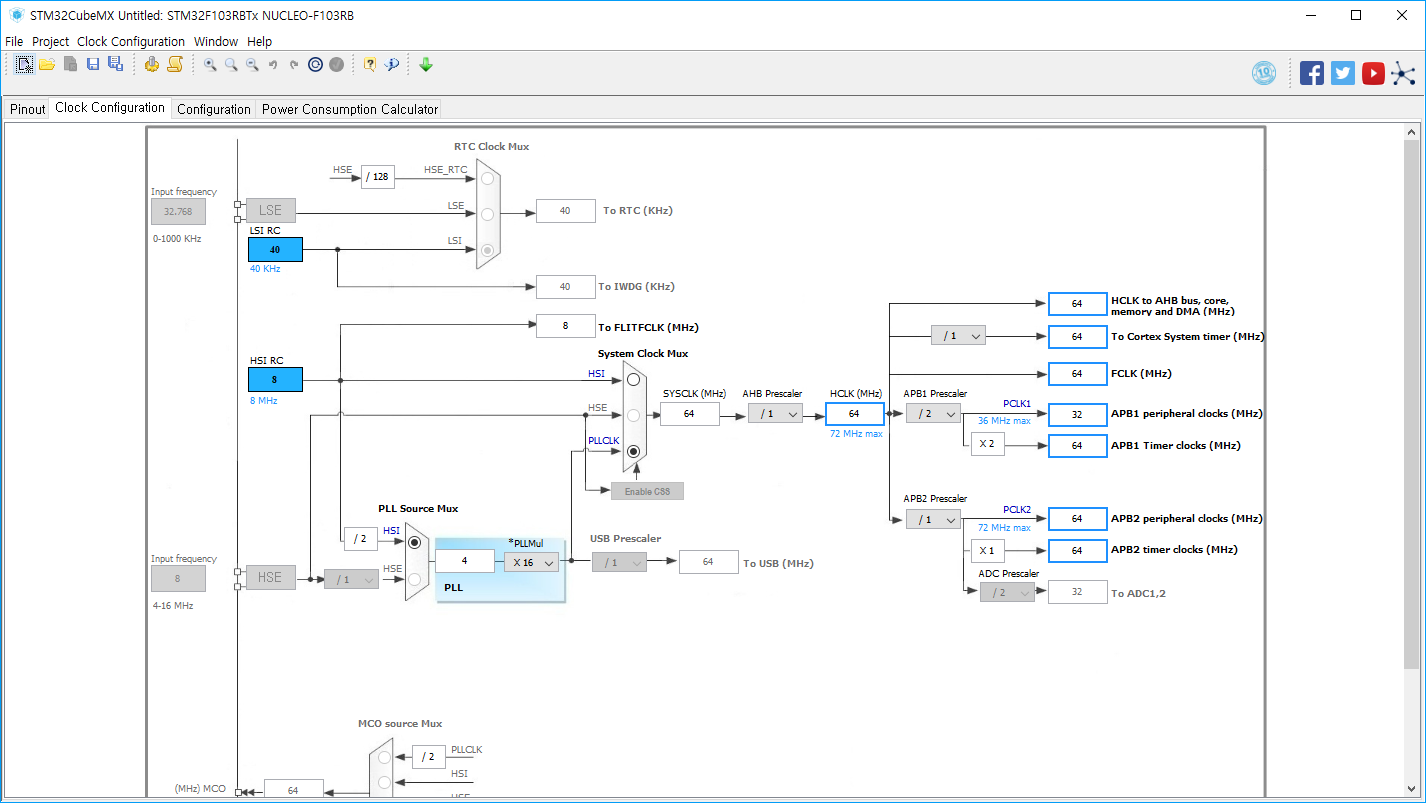Click the New Project toolbar icon
The width and height of the screenshot is (1426, 803).
(x=24, y=65)
